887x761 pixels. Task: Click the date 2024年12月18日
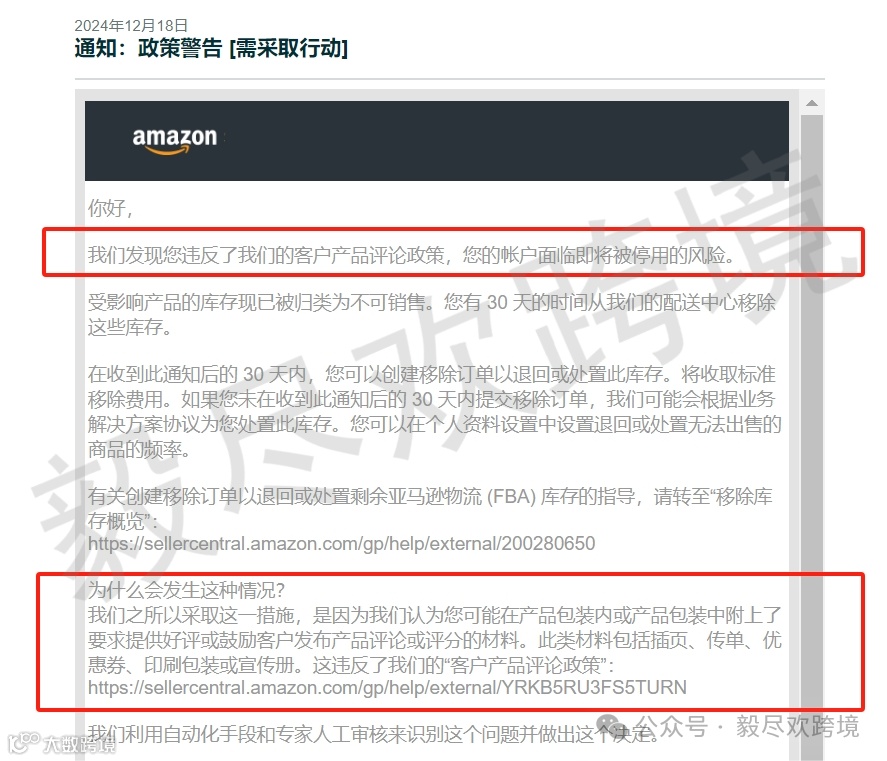[x=131, y=25]
